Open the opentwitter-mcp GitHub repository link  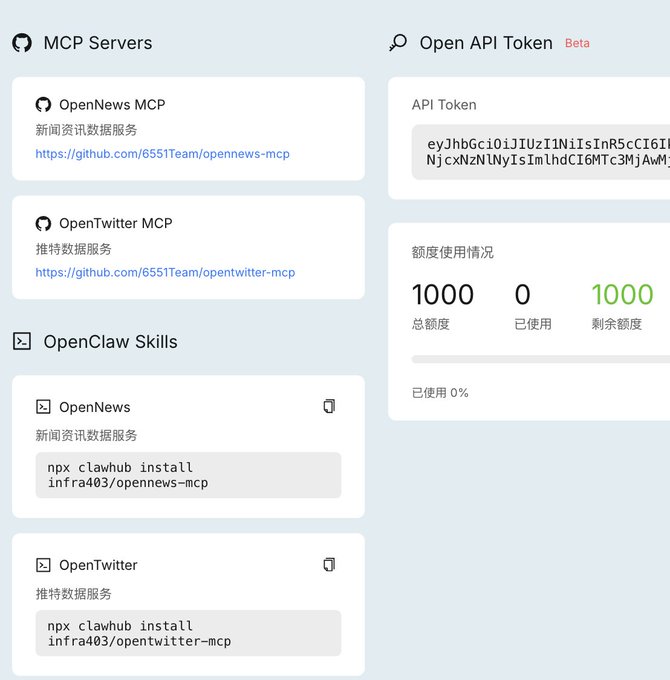[x=165, y=272]
